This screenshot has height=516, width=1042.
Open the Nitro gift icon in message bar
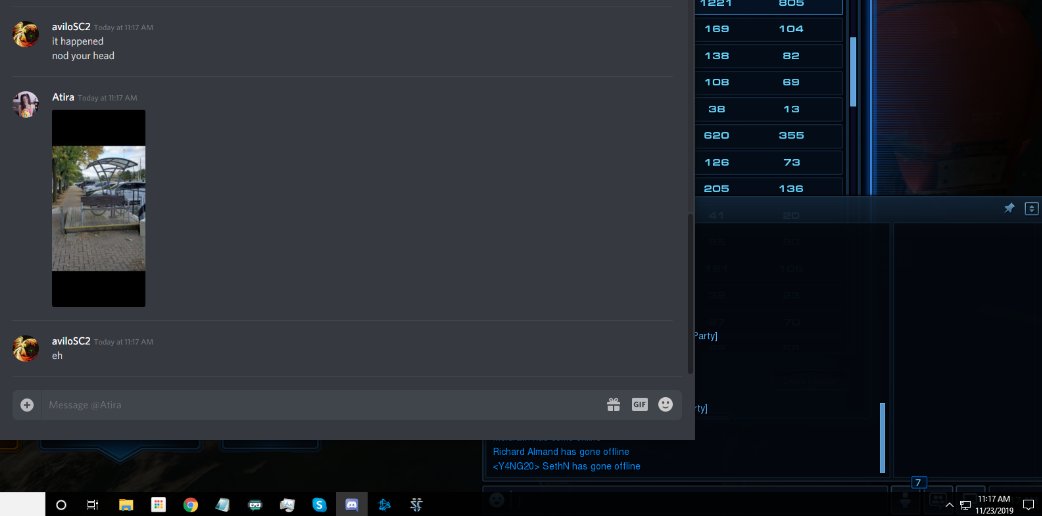tap(613, 404)
